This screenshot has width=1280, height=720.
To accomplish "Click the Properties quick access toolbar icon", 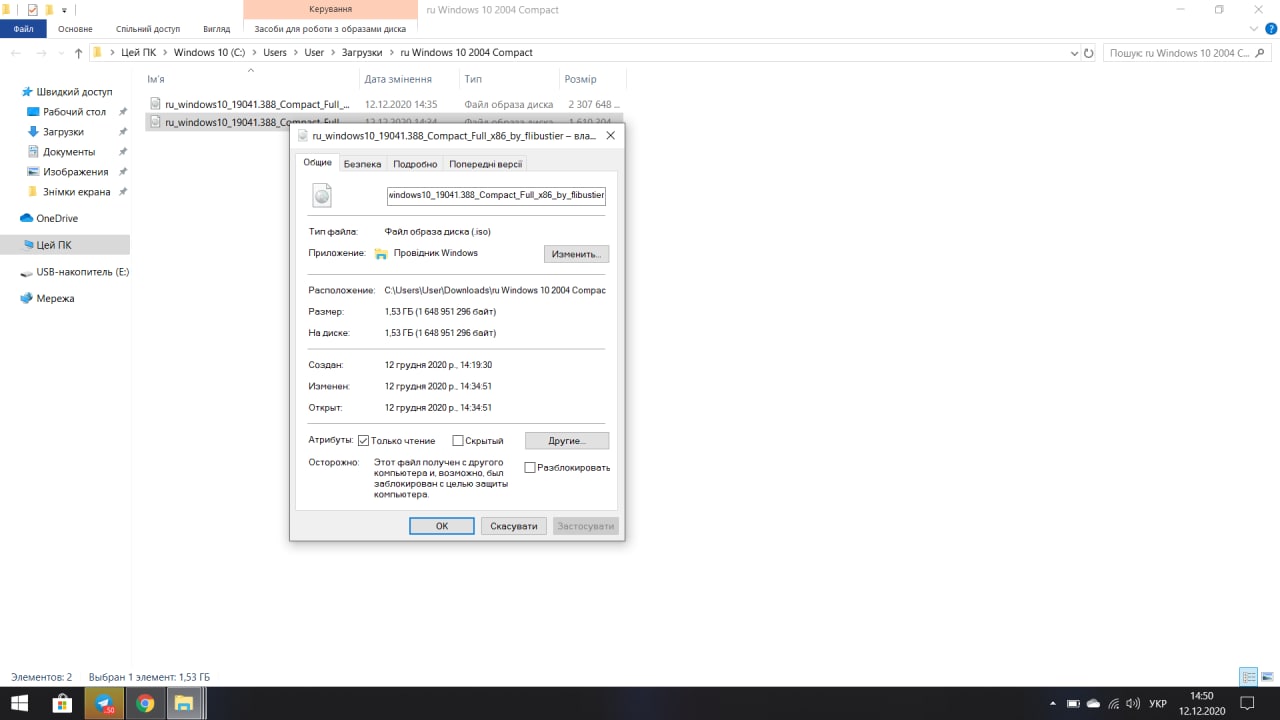I will (32, 9).
